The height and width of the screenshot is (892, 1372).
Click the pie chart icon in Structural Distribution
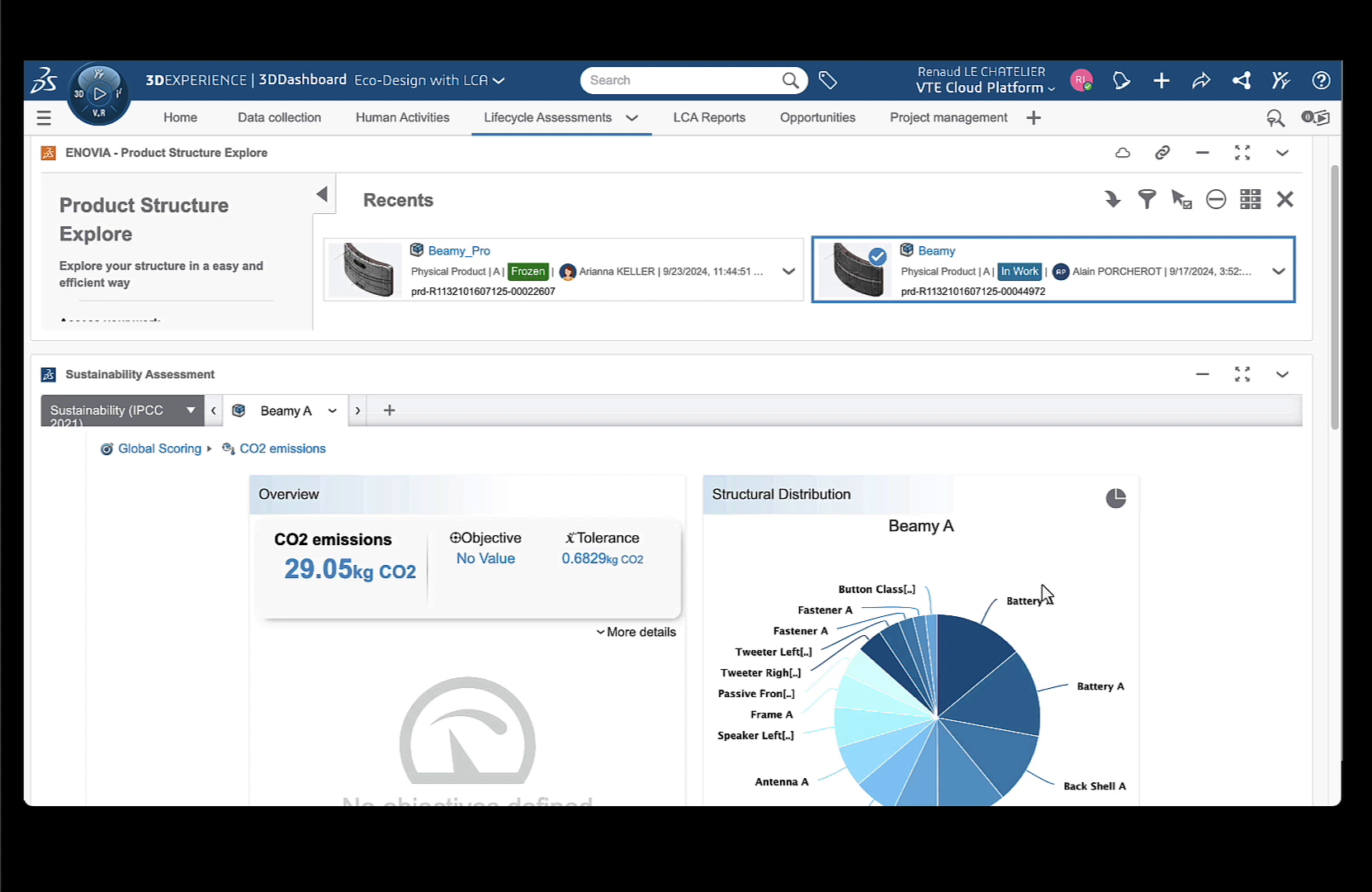pos(1115,498)
